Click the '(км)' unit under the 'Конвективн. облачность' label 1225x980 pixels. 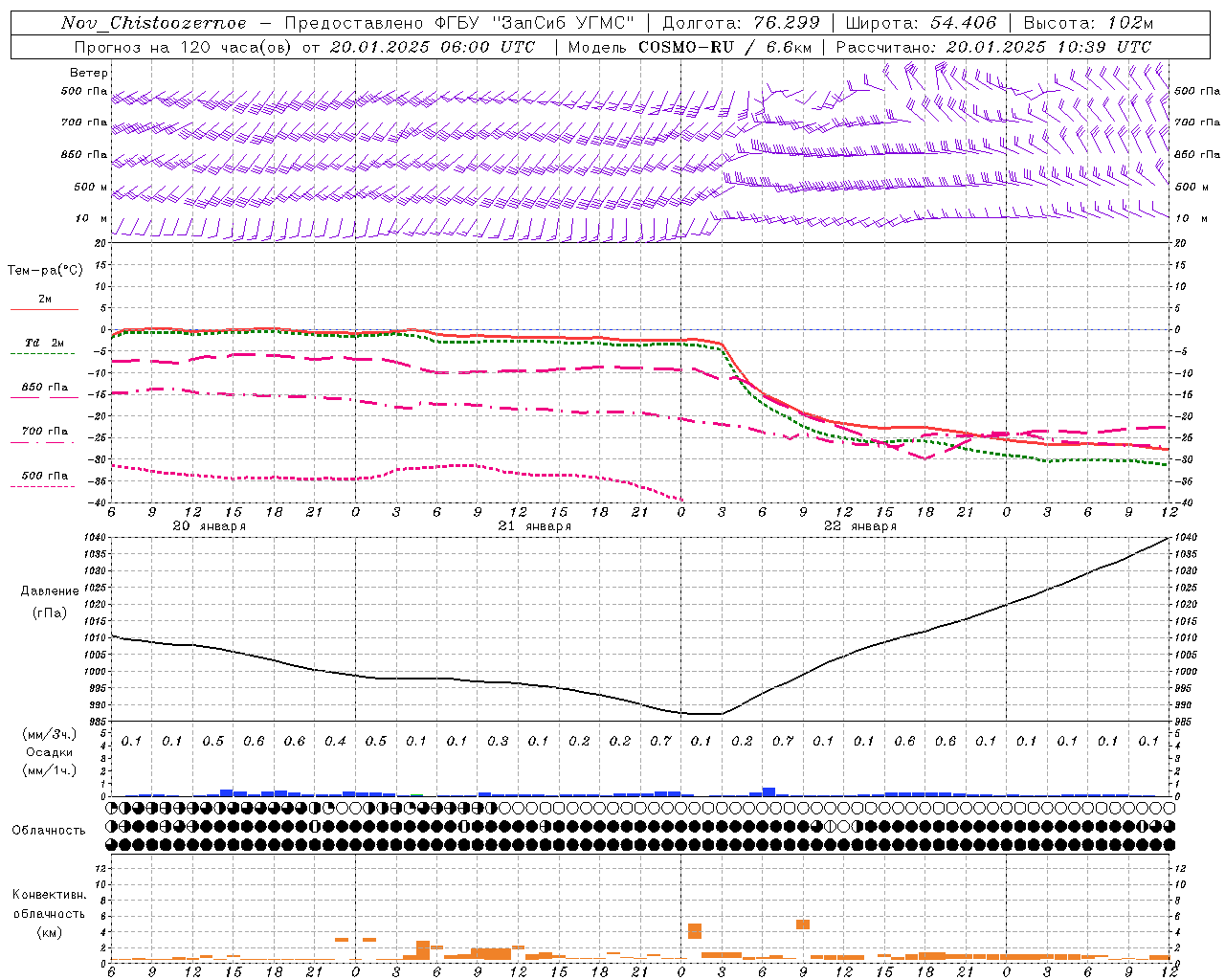(x=49, y=932)
